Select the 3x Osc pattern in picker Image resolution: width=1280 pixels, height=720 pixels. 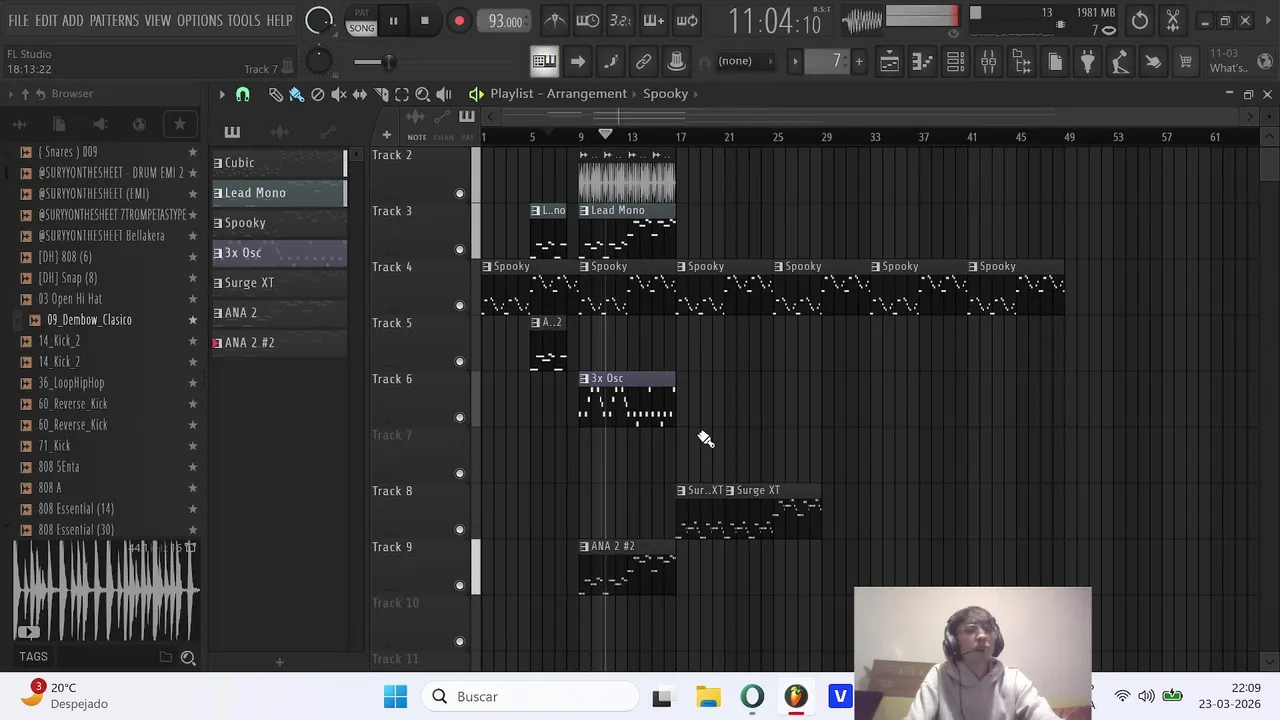coord(278,253)
